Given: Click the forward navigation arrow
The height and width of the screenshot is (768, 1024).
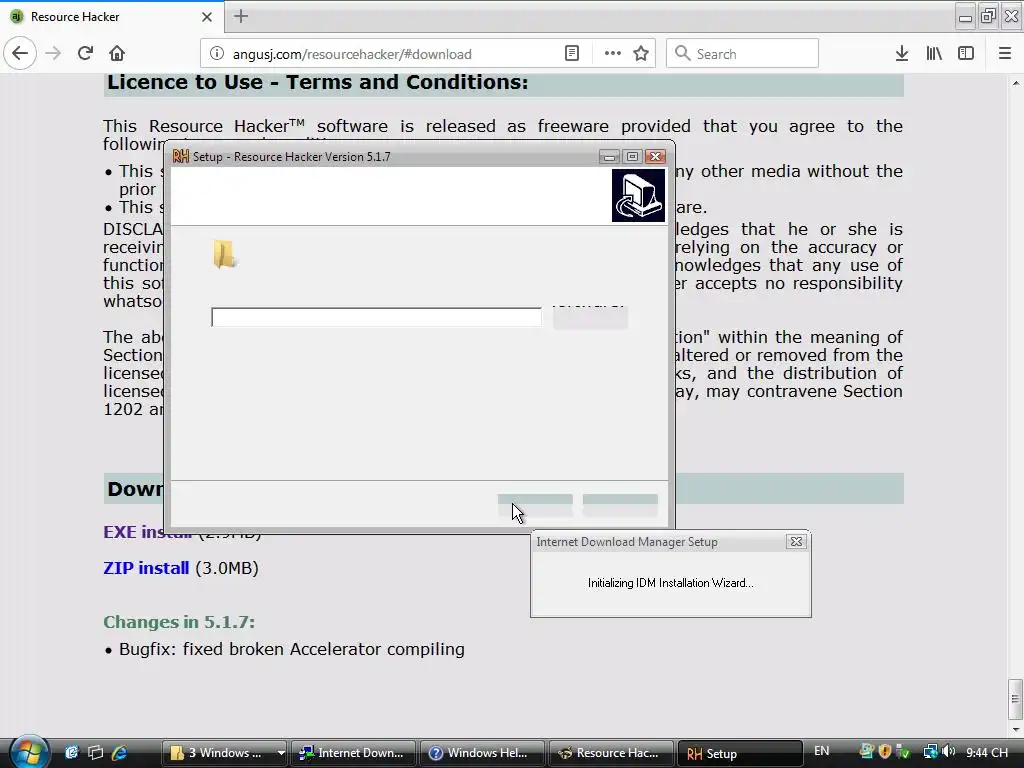Looking at the screenshot, I should tap(54, 54).
